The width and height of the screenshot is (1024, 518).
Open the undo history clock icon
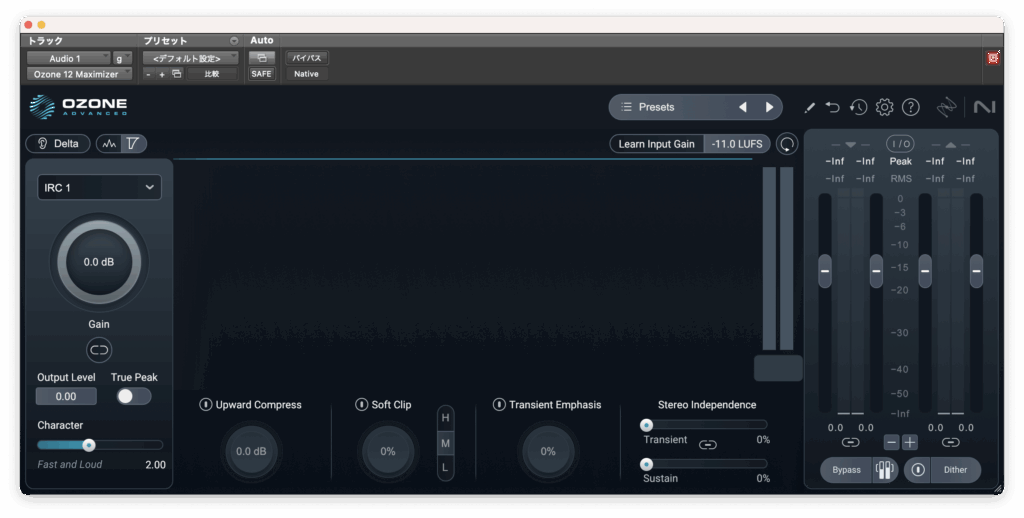(858, 107)
